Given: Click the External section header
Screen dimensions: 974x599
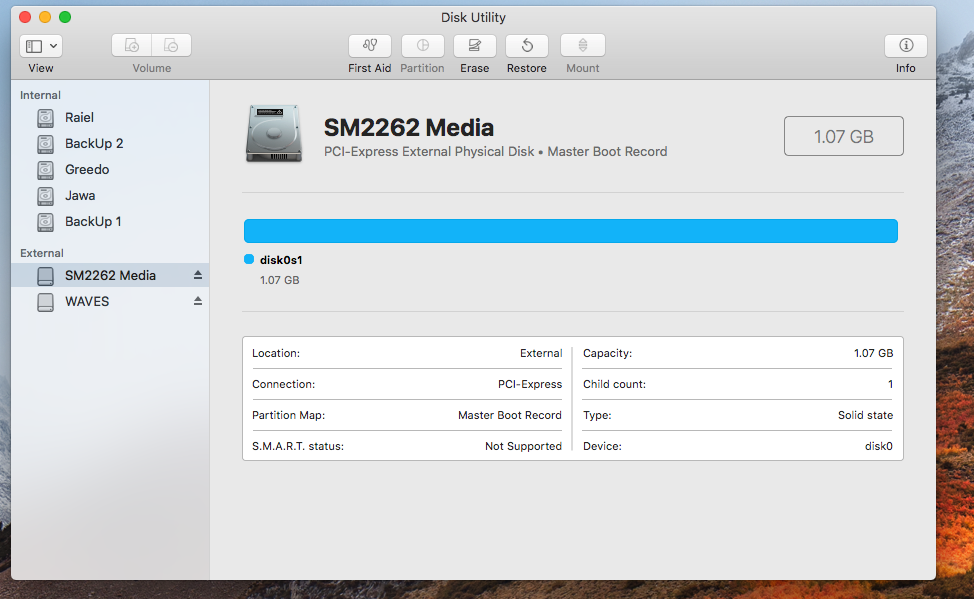Looking at the screenshot, I should pyautogui.click(x=42, y=253).
